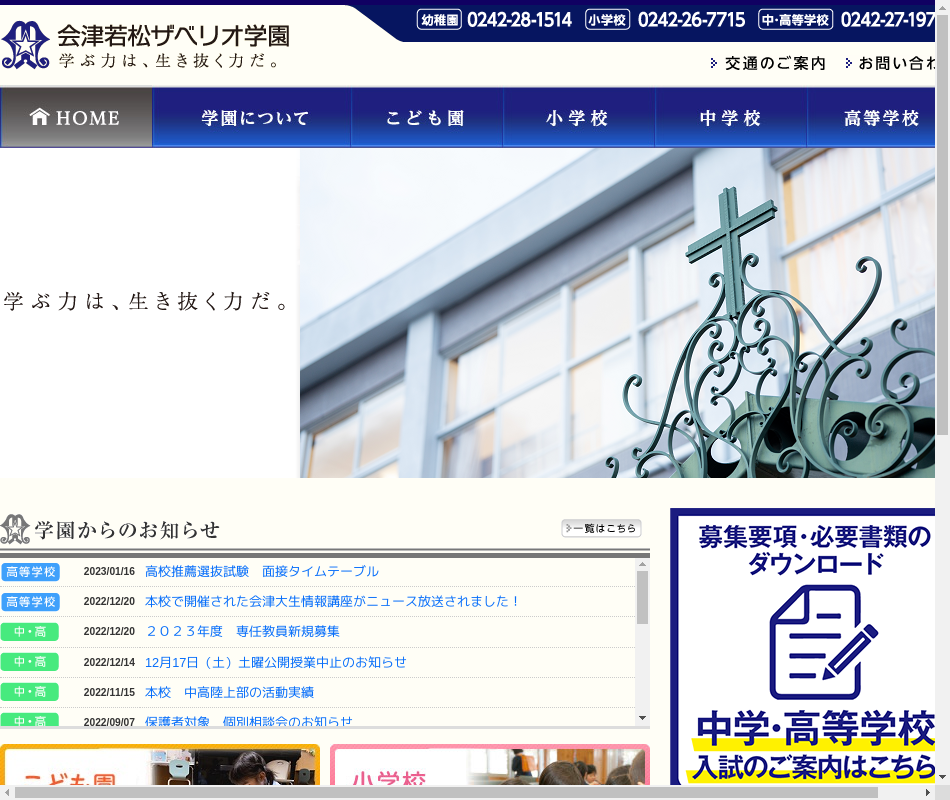Open 高校推薦選抜試験 面接タイムテーブル news link
The image size is (950, 800).
(262, 572)
